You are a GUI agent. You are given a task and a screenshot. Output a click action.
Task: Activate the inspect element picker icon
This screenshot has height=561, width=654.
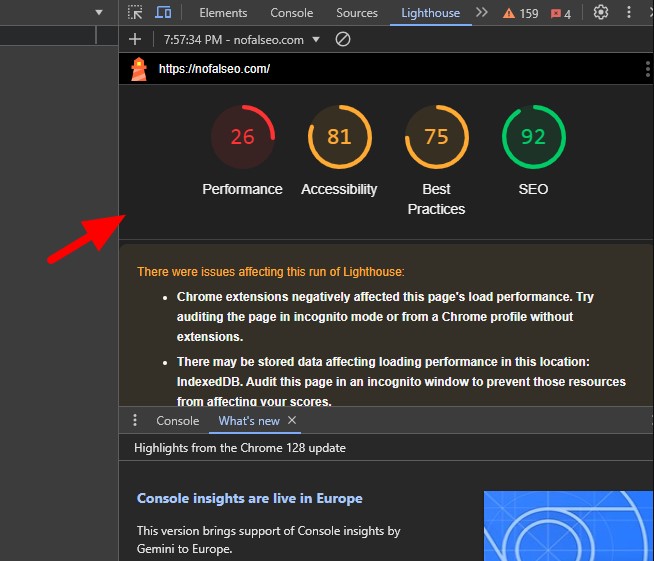point(135,13)
